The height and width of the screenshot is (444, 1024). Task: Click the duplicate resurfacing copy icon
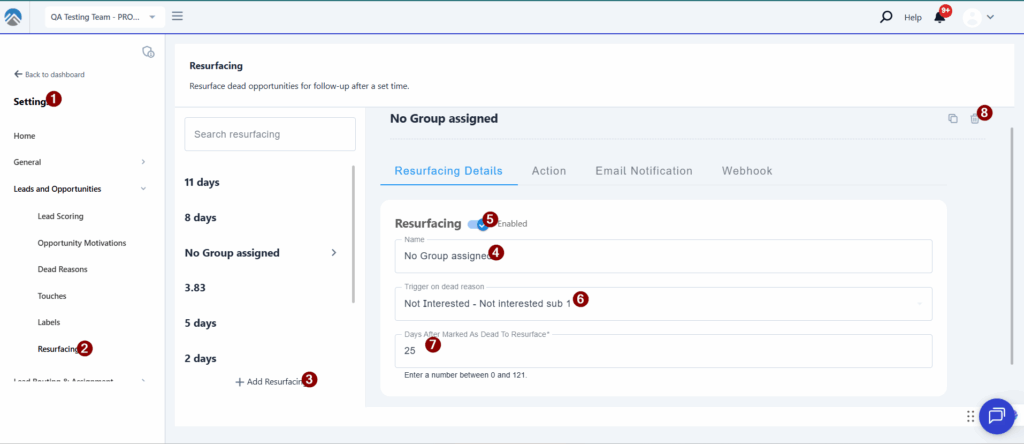pyautogui.click(x=952, y=119)
